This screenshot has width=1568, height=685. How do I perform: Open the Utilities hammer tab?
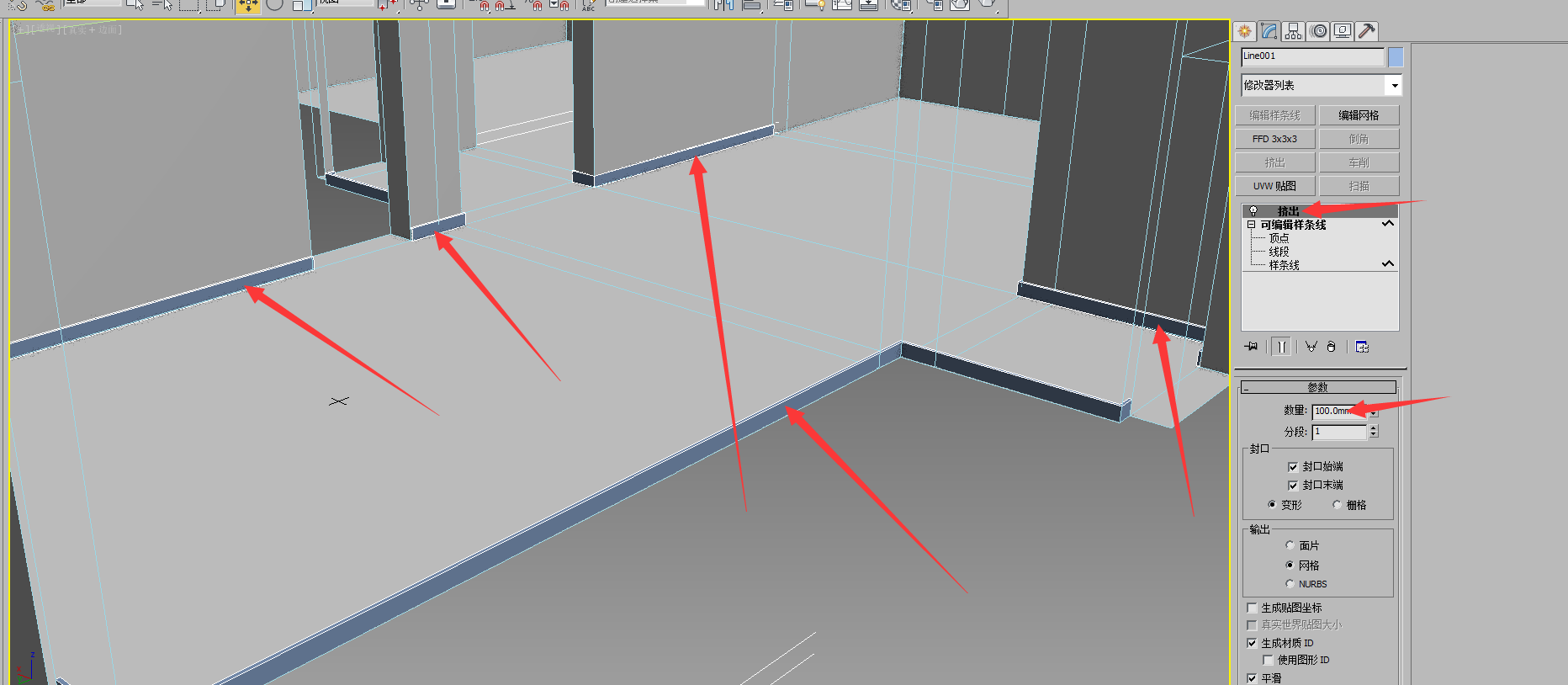tap(1367, 31)
